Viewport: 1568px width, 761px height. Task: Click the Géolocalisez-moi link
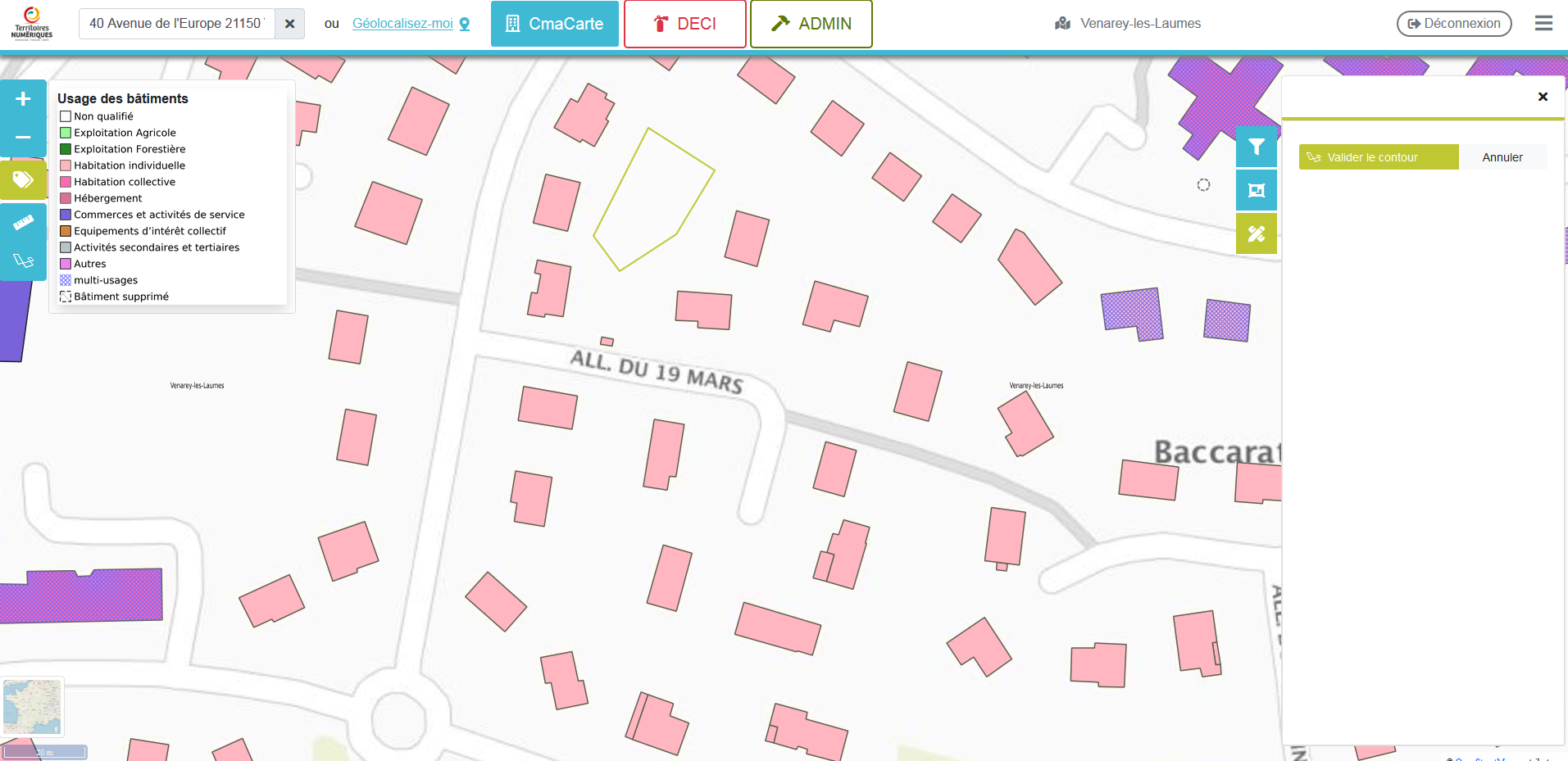(402, 24)
